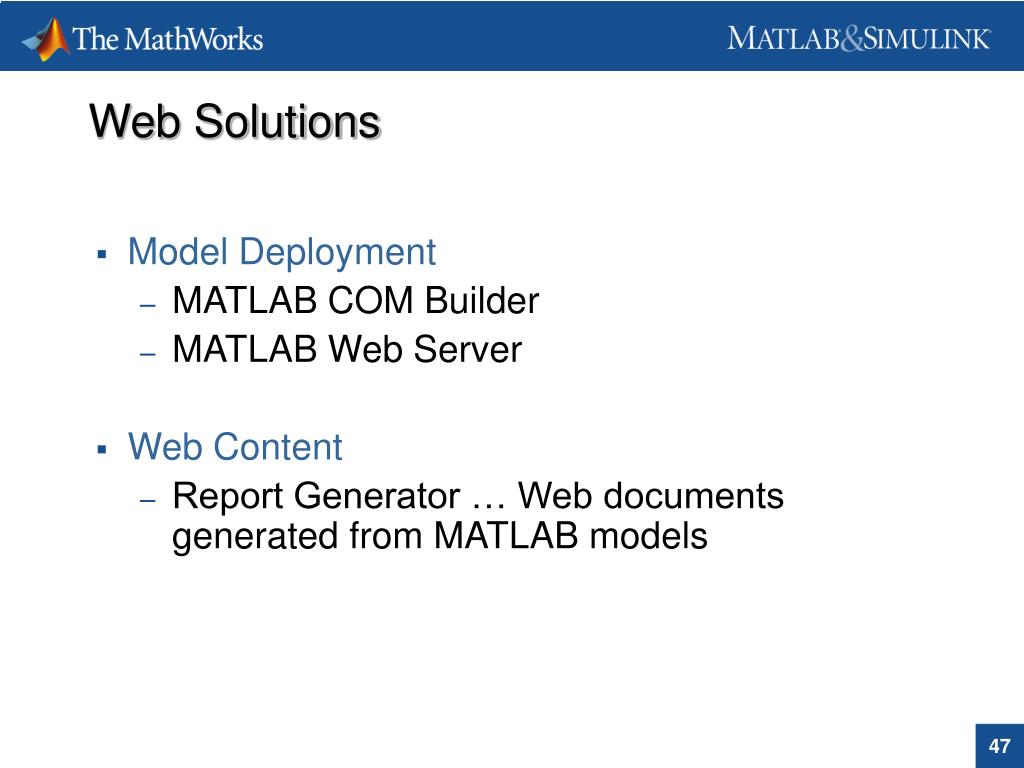Click the dash before MATLAB Web Server
Image resolution: width=1024 pixels, height=768 pixels.
pyautogui.click(x=148, y=354)
